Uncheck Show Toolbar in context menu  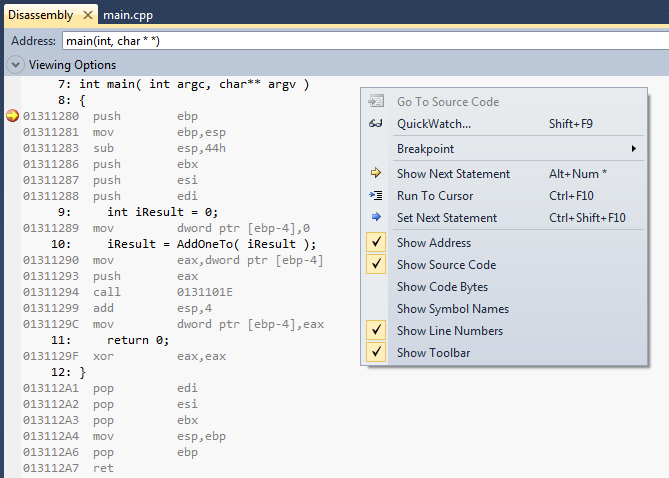pos(433,353)
